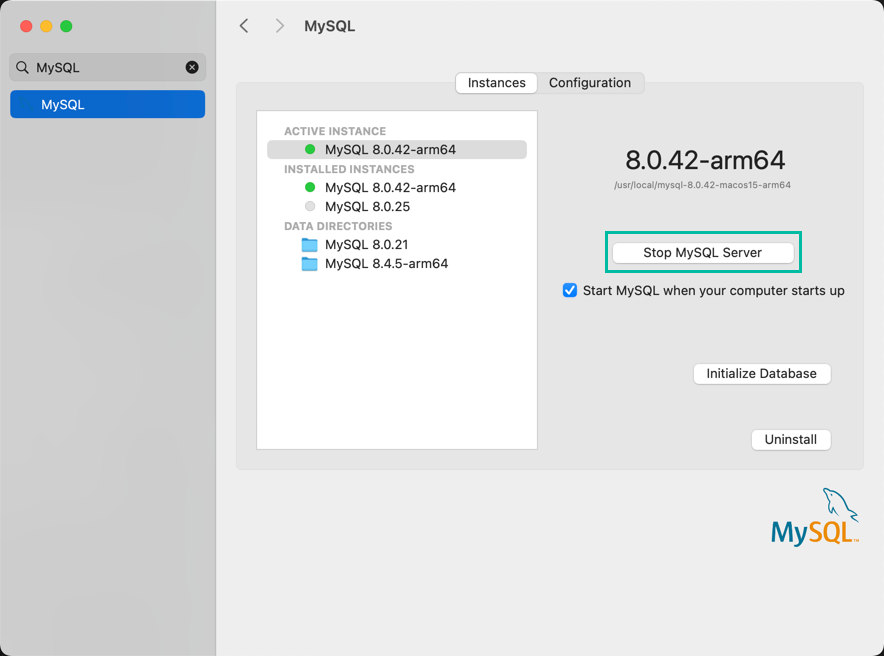Click the MySQL dolphin logo
This screenshot has height=656, width=884.
coord(815,517)
